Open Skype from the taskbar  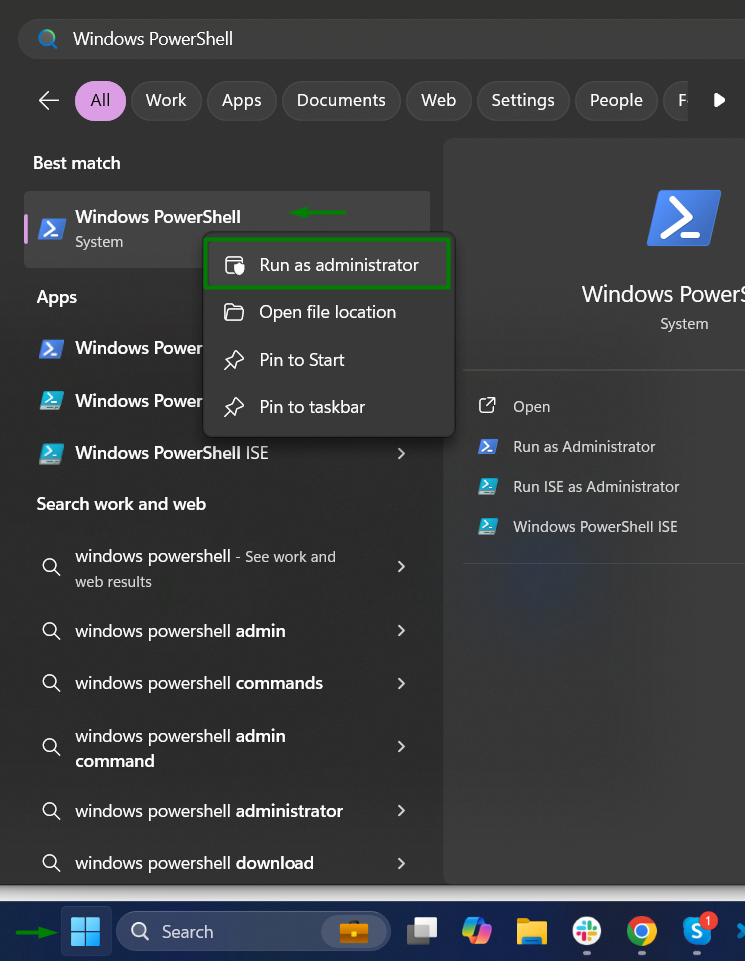click(697, 931)
